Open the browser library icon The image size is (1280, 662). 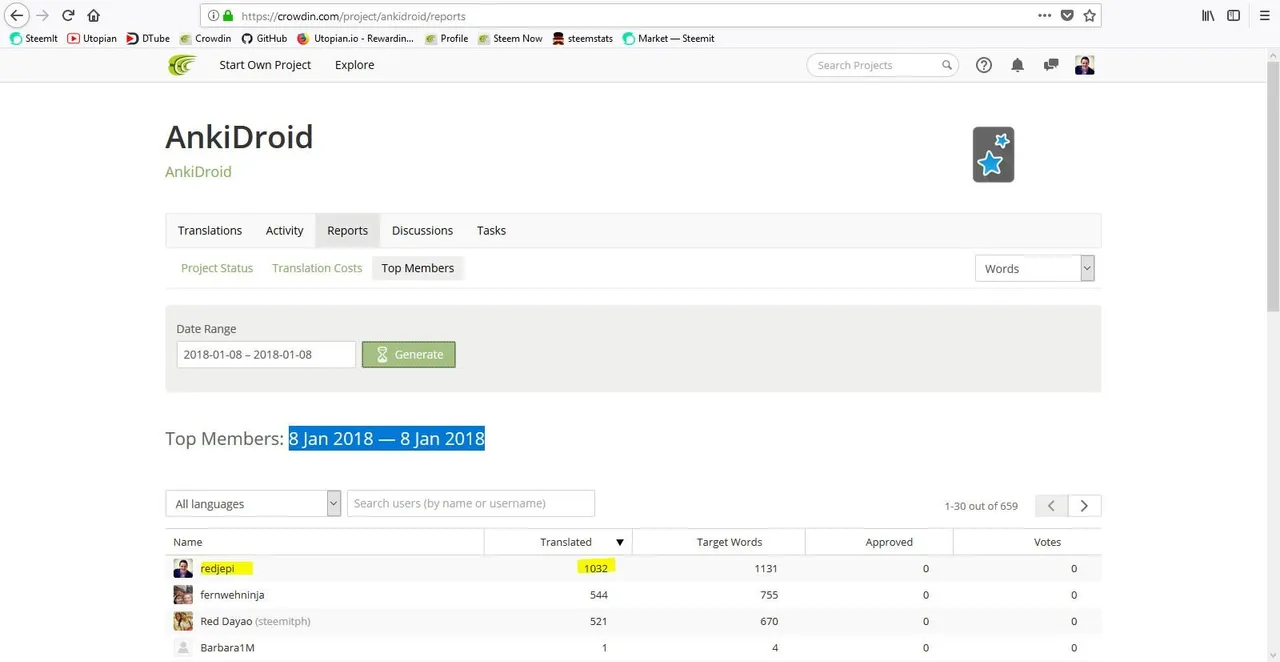pos(1208,16)
